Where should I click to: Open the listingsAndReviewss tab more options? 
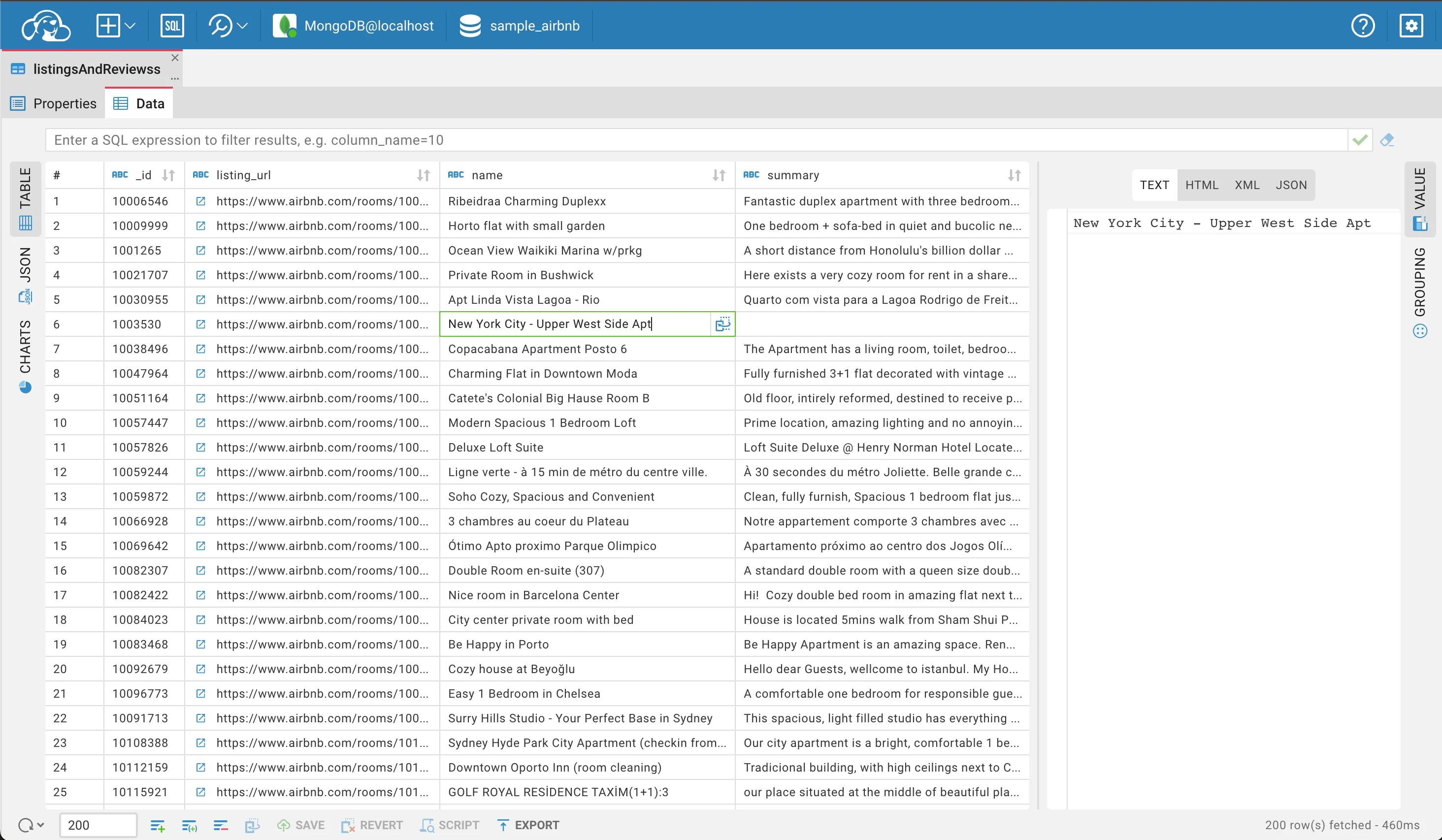tap(175, 78)
